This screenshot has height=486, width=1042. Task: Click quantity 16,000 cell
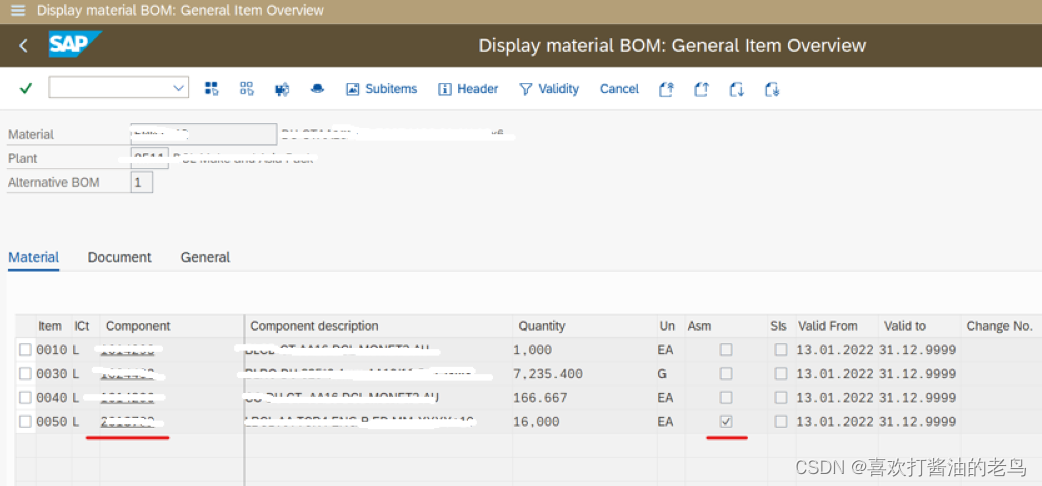click(x=536, y=422)
